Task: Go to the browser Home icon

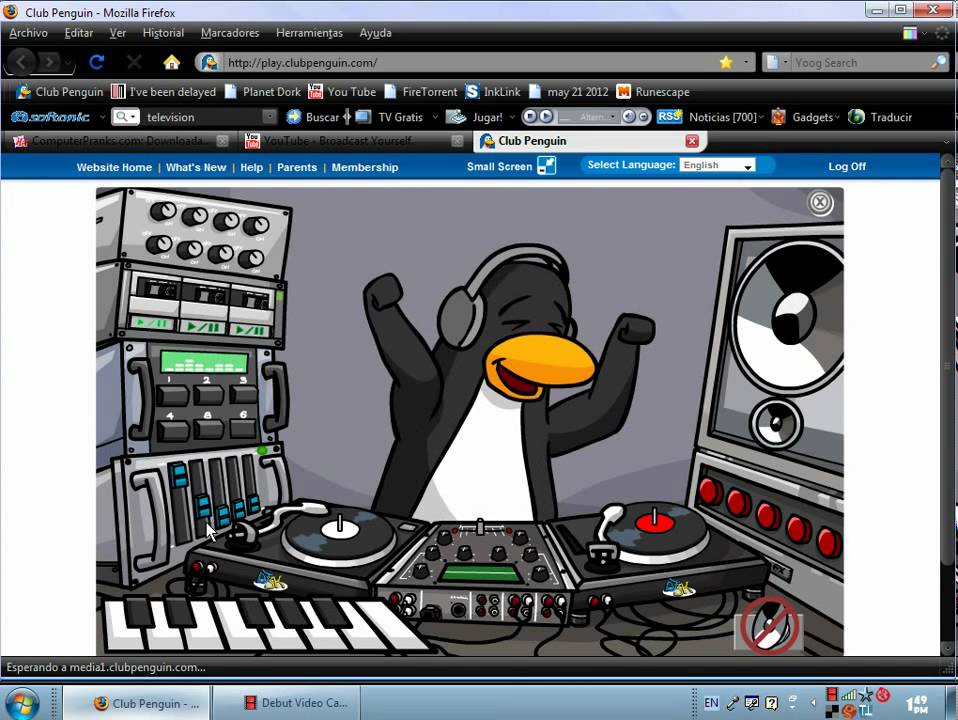Action: coord(172,62)
